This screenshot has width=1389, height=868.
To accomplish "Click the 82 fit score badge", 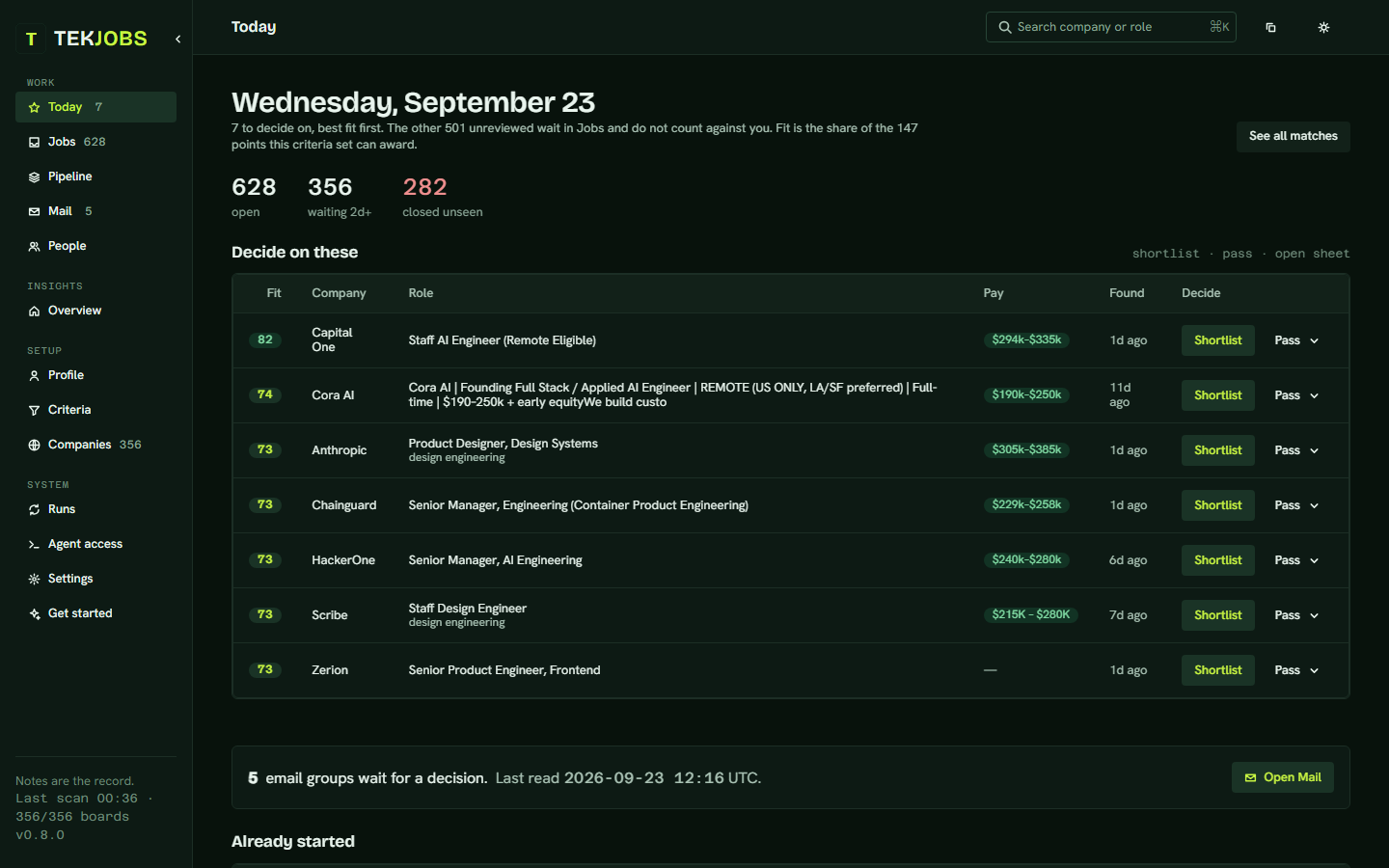I will click(x=265, y=339).
